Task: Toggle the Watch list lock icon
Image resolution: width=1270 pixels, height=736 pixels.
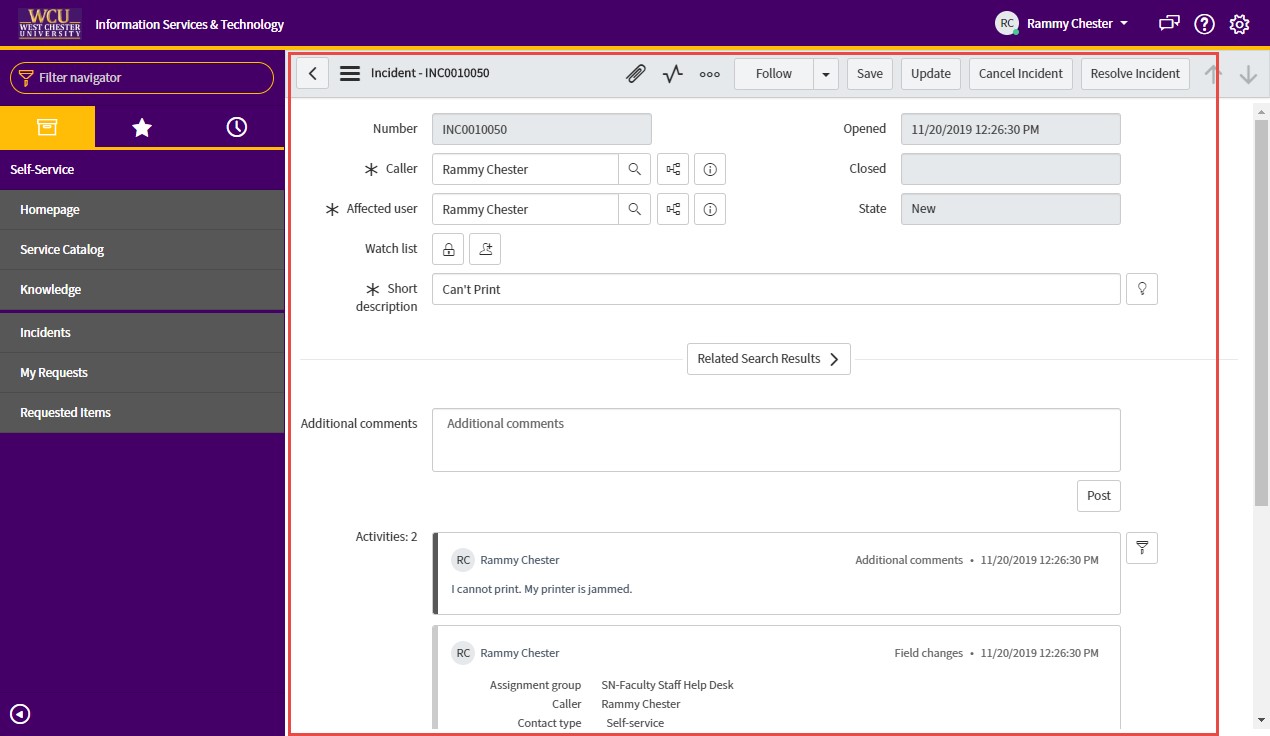Action: pyautogui.click(x=448, y=249)
